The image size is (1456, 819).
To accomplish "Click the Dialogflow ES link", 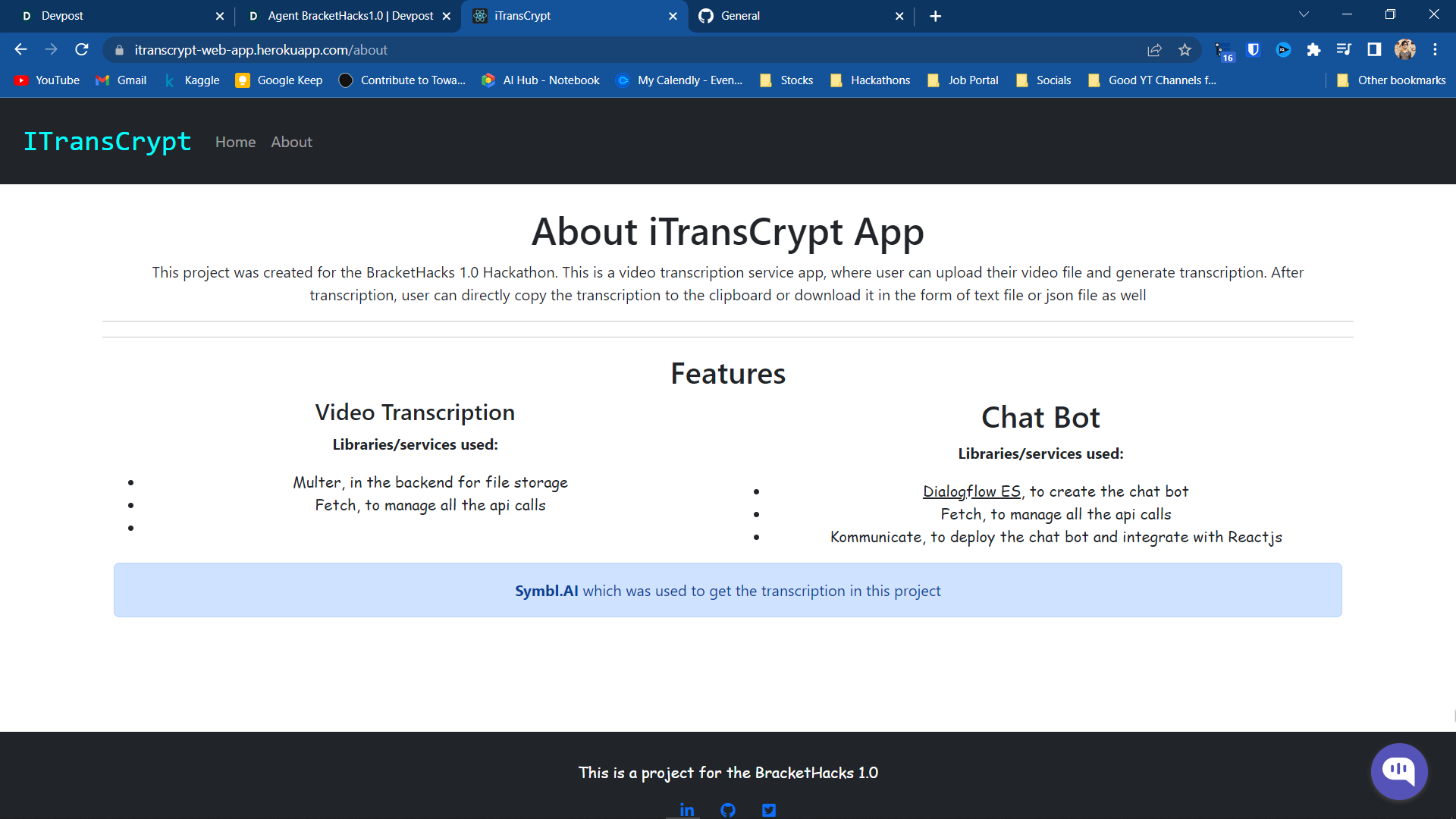I will 971,491.
